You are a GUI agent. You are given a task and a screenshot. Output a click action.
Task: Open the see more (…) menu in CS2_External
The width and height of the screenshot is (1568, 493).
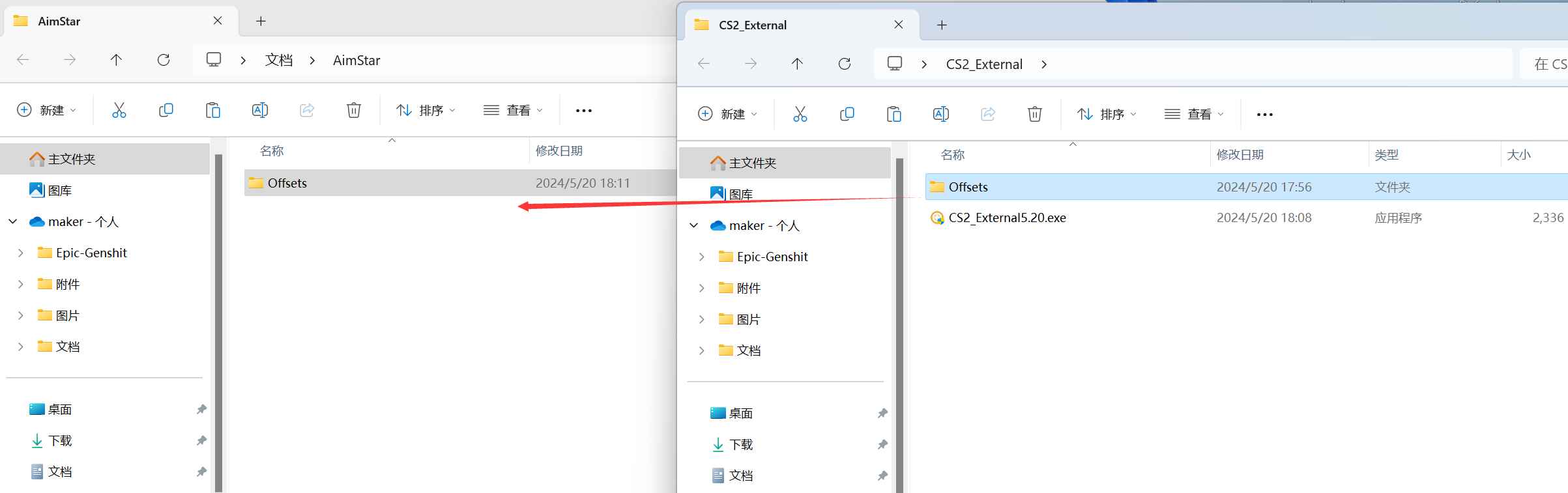tap(1264, 113)
